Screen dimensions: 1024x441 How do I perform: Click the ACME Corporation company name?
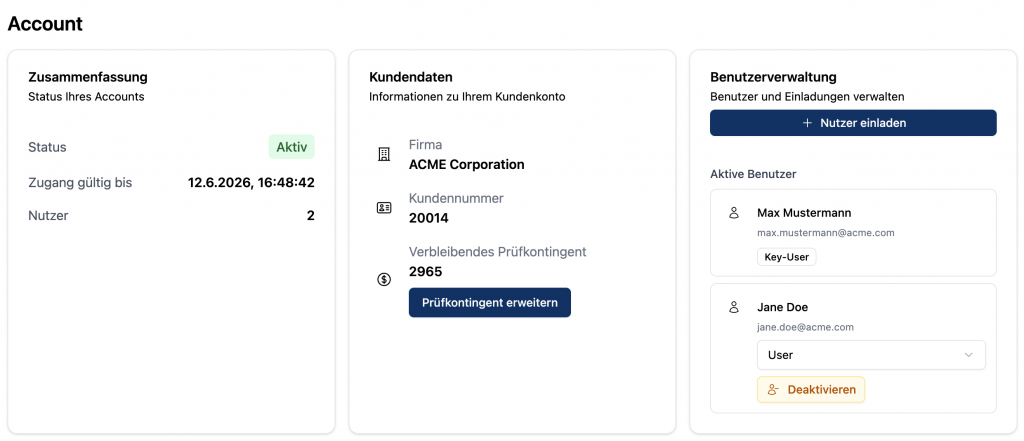466,164
